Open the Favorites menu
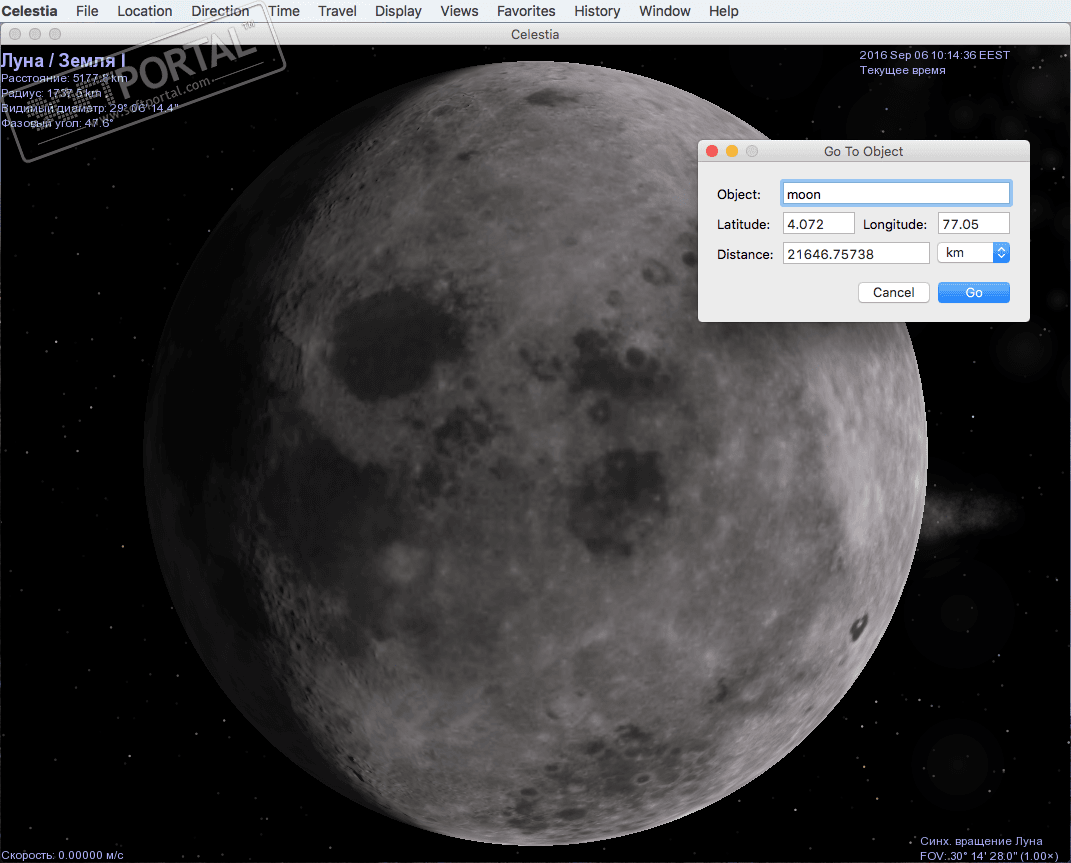Image resolution: width=1071 pixels, height=863 pixels. 526,11
